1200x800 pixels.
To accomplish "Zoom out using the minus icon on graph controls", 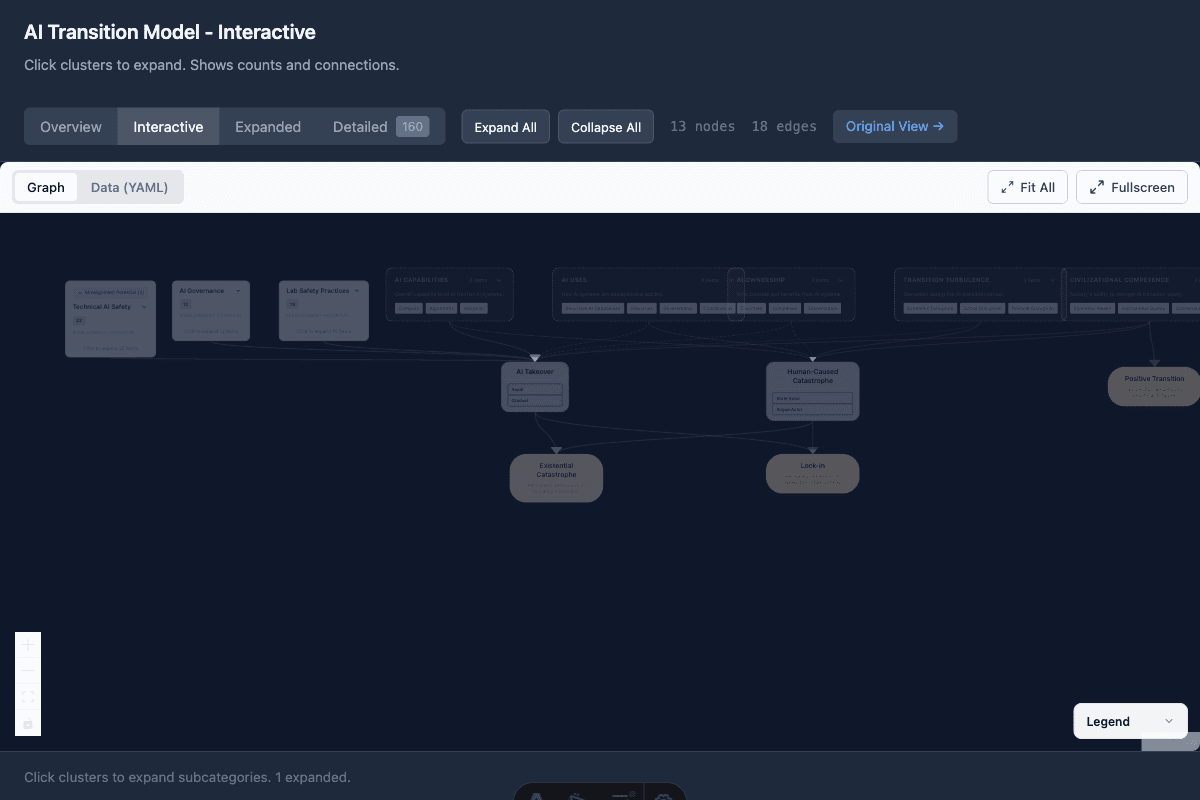I will pos(27,670).
